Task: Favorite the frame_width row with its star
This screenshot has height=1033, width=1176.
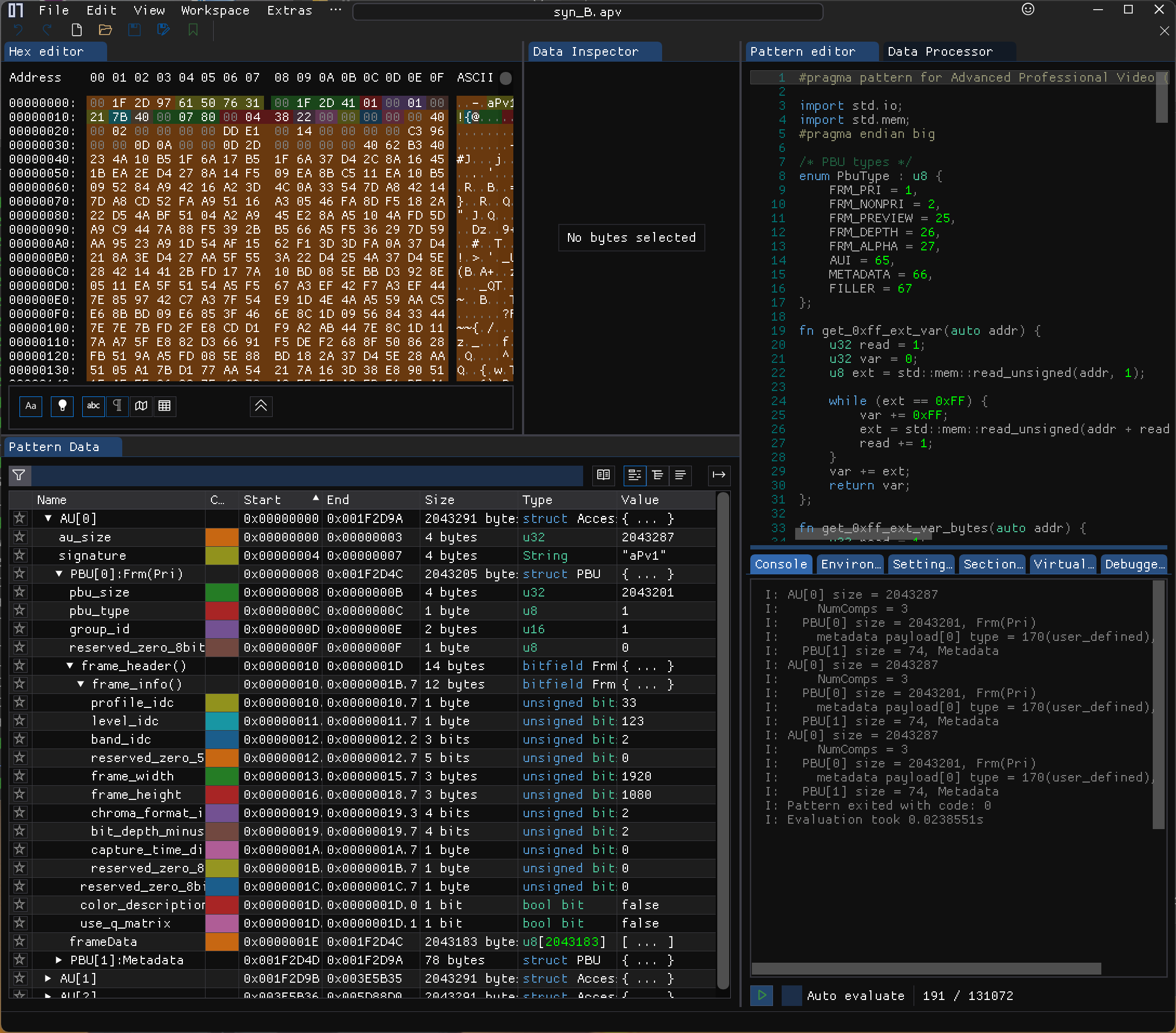Action: (x=19, y=776)
